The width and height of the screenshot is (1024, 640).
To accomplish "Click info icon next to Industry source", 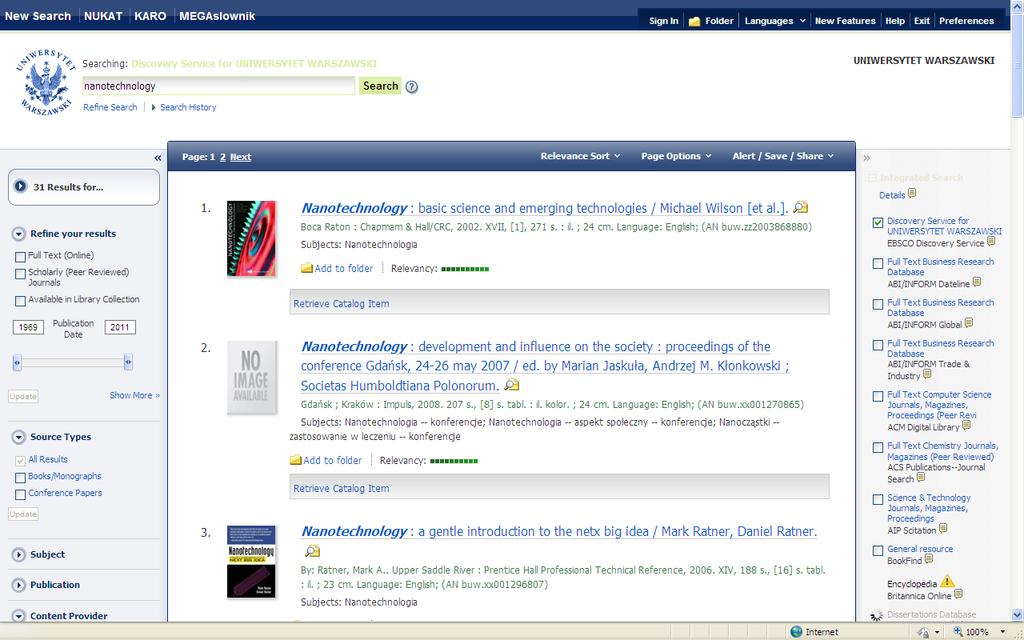I will coord(927,375).
